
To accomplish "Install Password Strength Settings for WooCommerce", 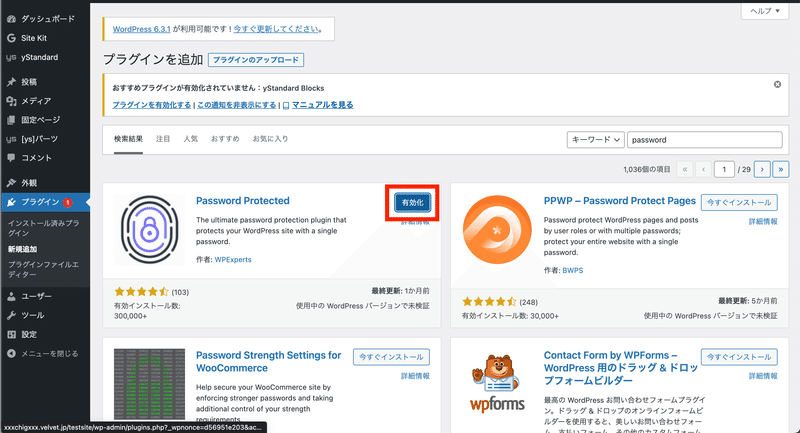I will tap(391, 357).
